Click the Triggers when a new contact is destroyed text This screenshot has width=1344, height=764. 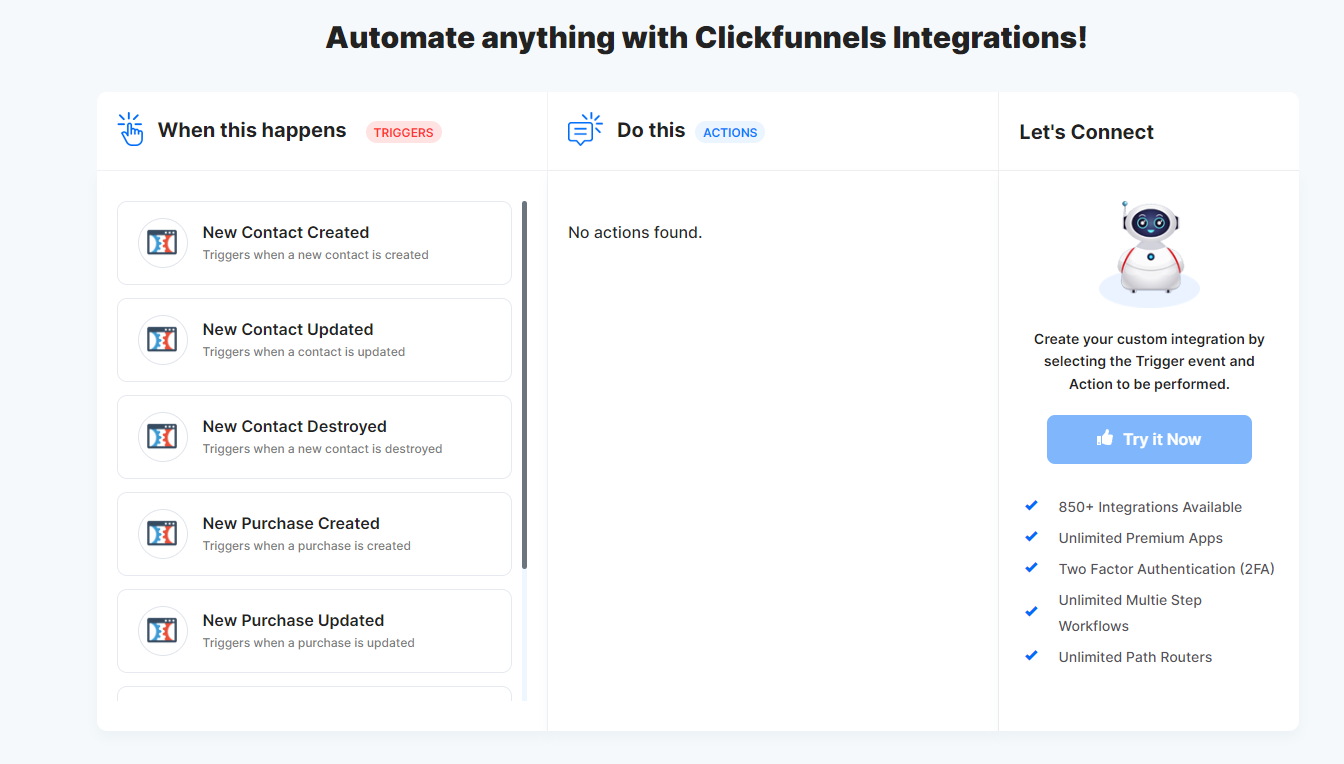322,449
